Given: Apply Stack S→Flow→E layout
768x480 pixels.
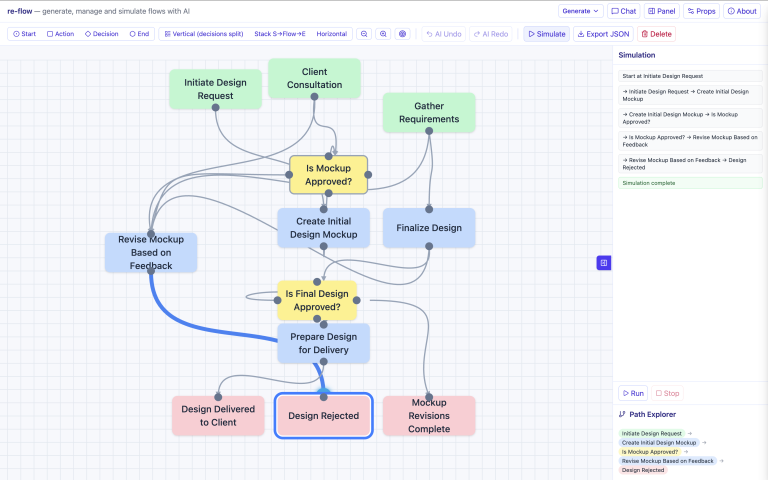Looking at the screenshot, I should (280, 34).
